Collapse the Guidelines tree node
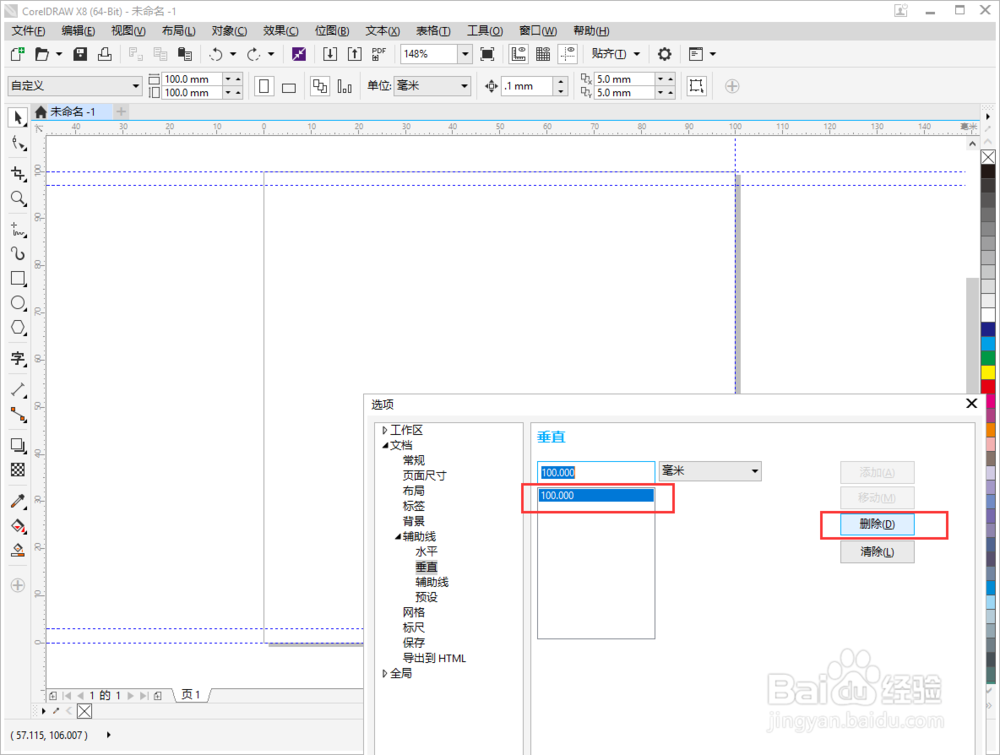This screenshot has width=1000, height=755. 397,536
